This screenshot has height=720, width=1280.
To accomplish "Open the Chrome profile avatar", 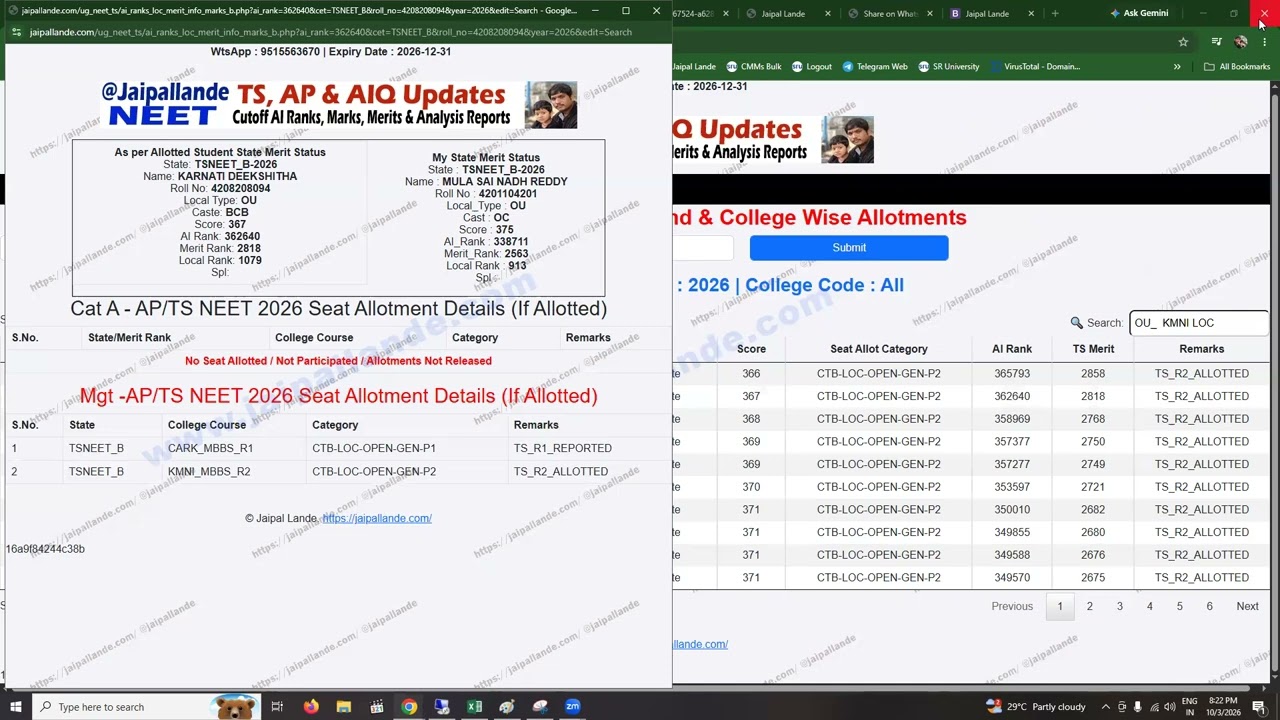I will (x=1241, y=41).
